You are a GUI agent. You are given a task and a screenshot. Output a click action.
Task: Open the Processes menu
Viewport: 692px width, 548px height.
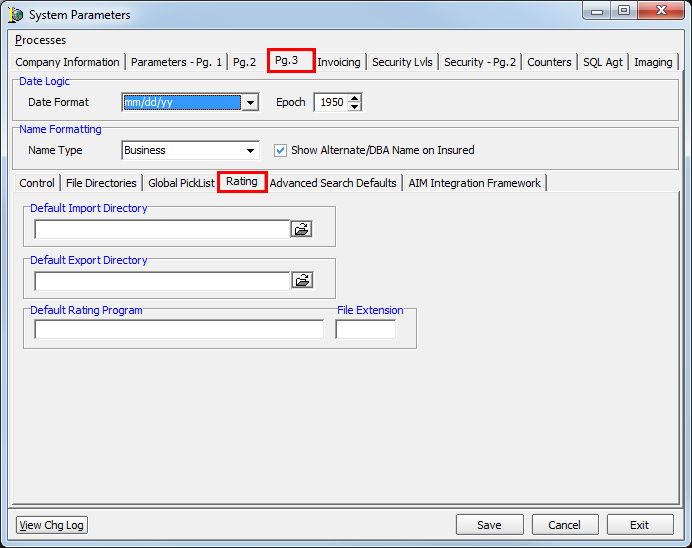click(x=40, y=40)
